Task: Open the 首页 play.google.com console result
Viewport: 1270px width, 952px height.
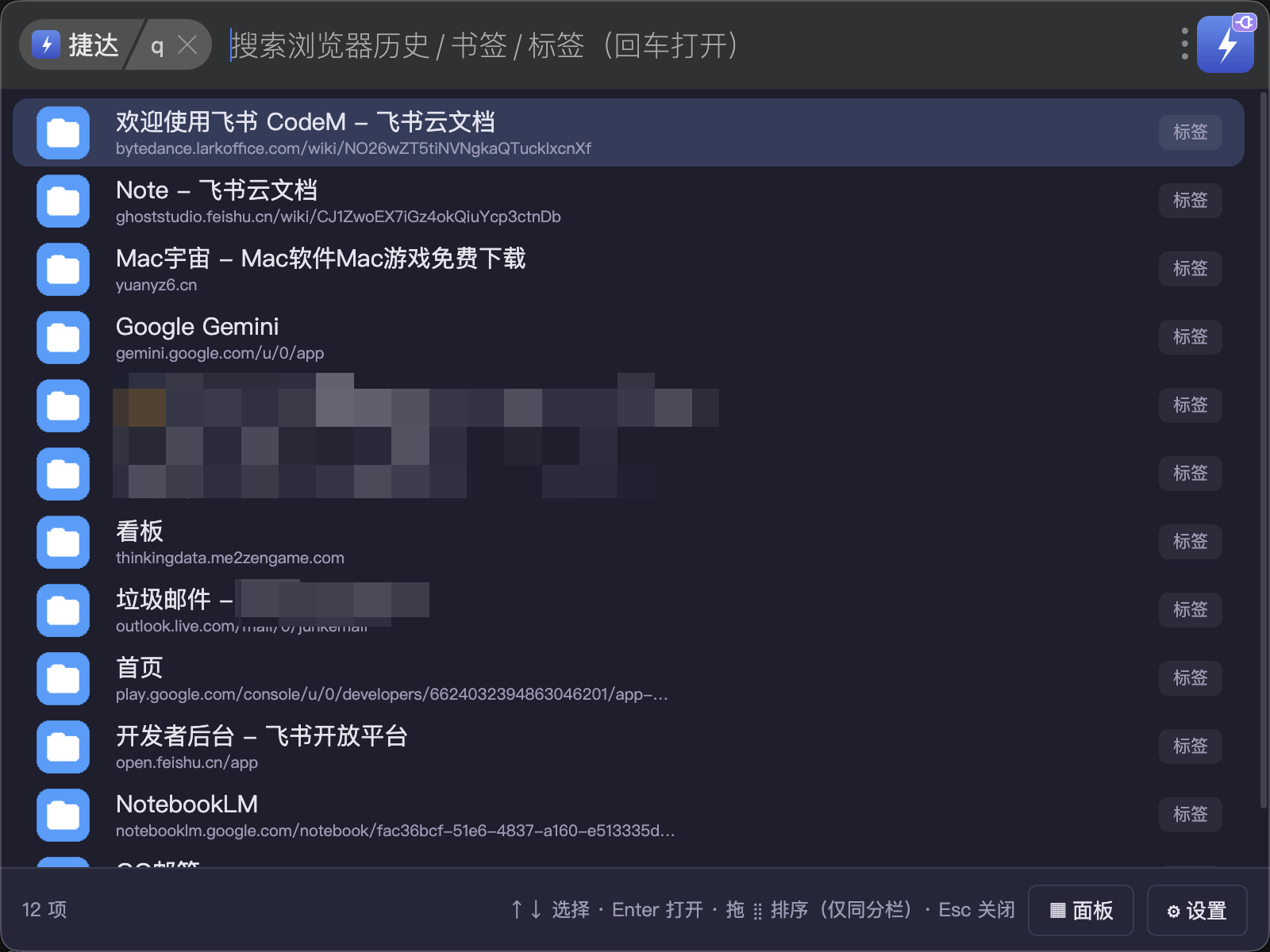Action: click(629, 678)
